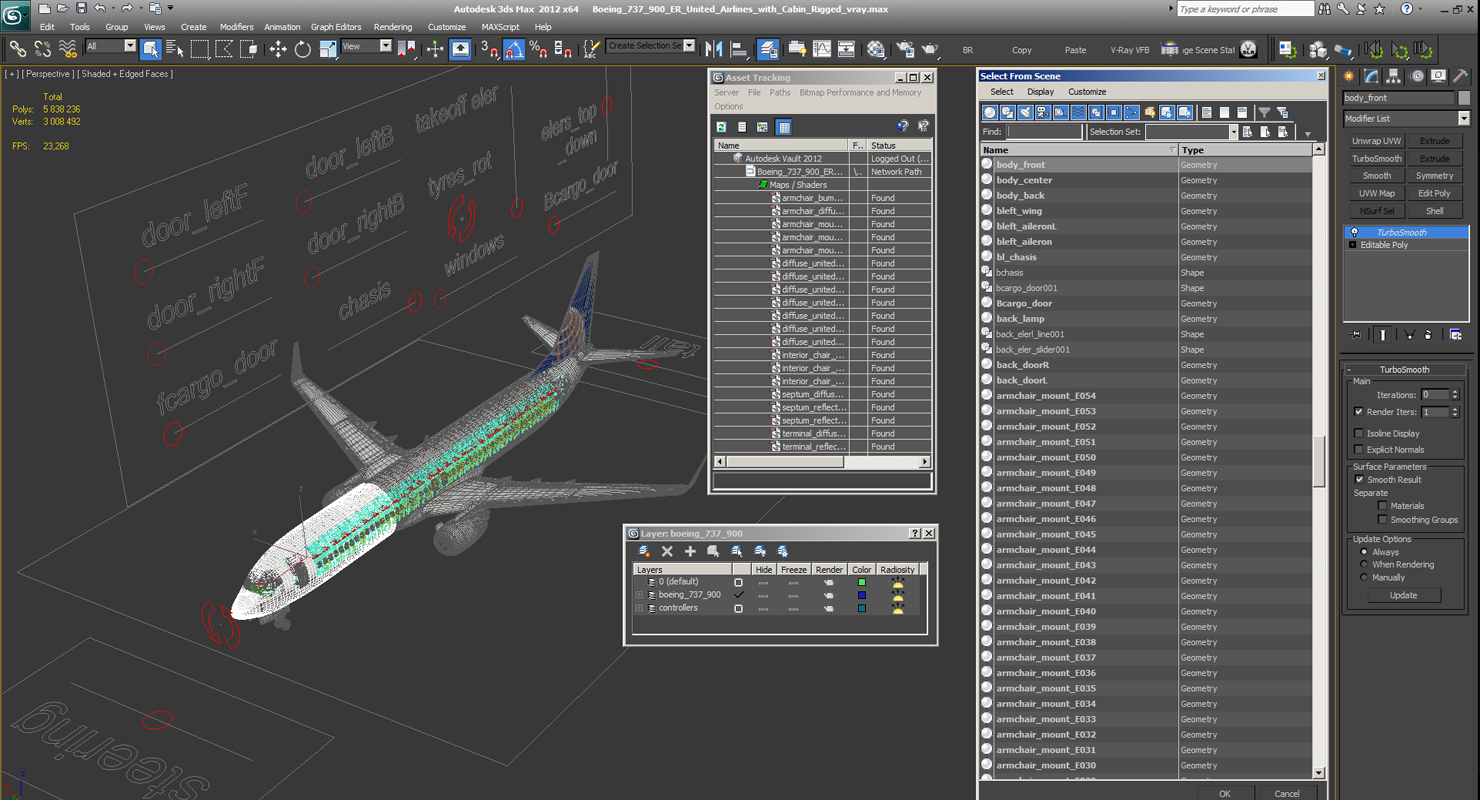Click the boeing_737_900 layer color swatch

(x=861, y=595)
